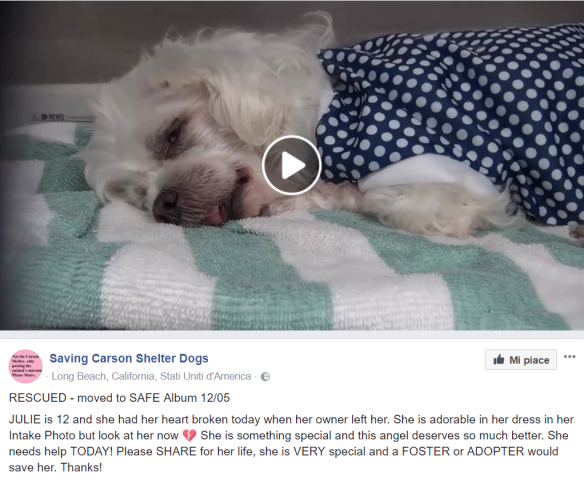
Task: Click the globe privacy icon next to location
Action: pos(265,377)
